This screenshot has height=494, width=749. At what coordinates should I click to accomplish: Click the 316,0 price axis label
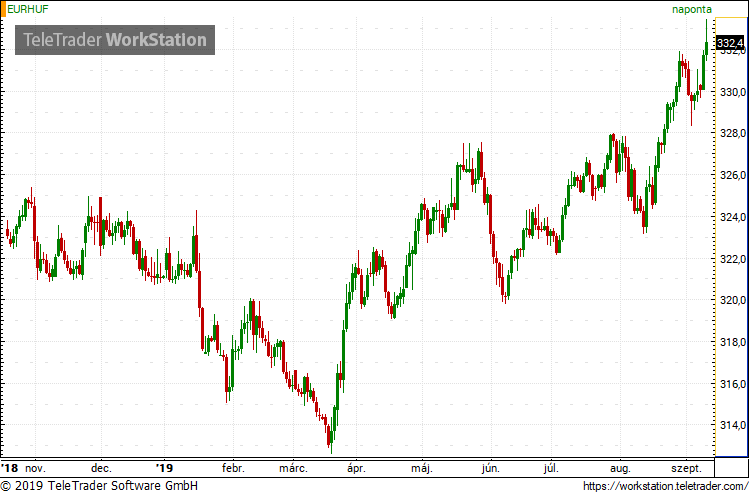[733, 384]
